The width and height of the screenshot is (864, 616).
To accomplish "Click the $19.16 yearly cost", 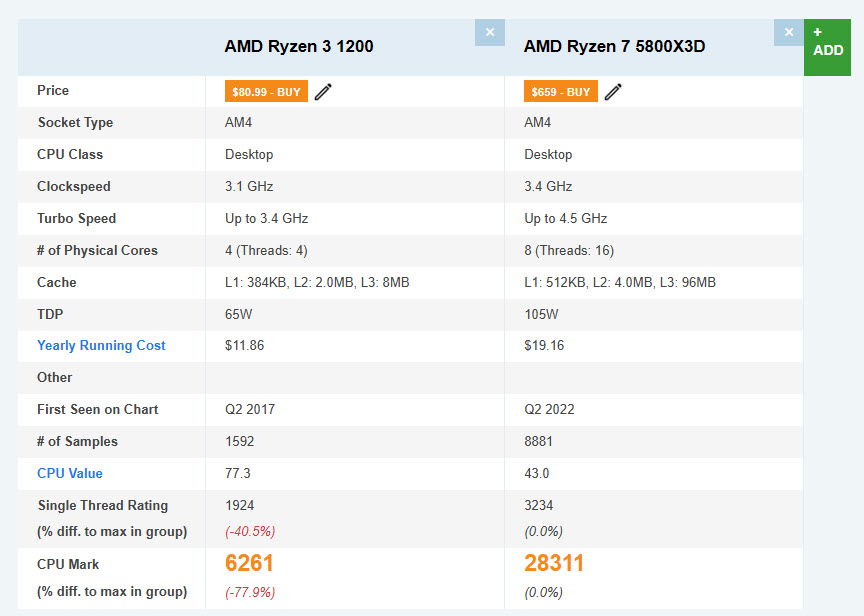I will point(544,345).
